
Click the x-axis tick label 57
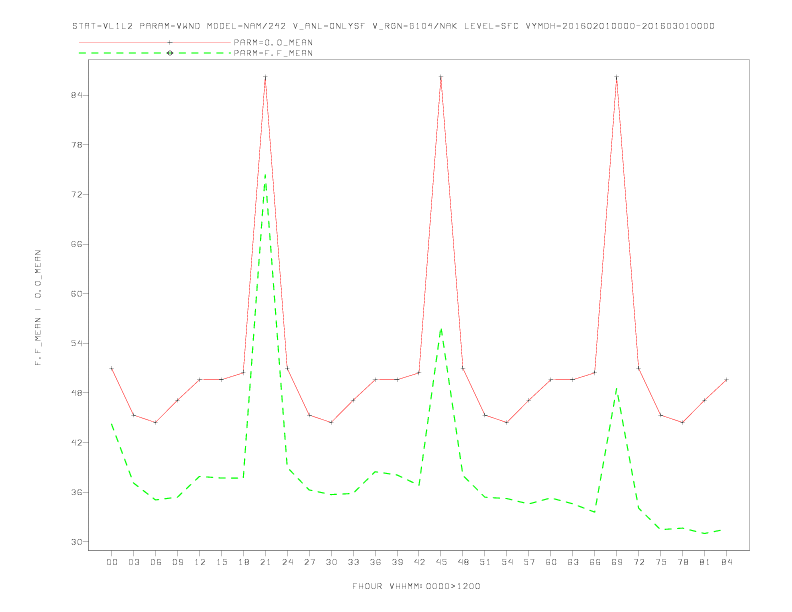click(x=529, y=562)
